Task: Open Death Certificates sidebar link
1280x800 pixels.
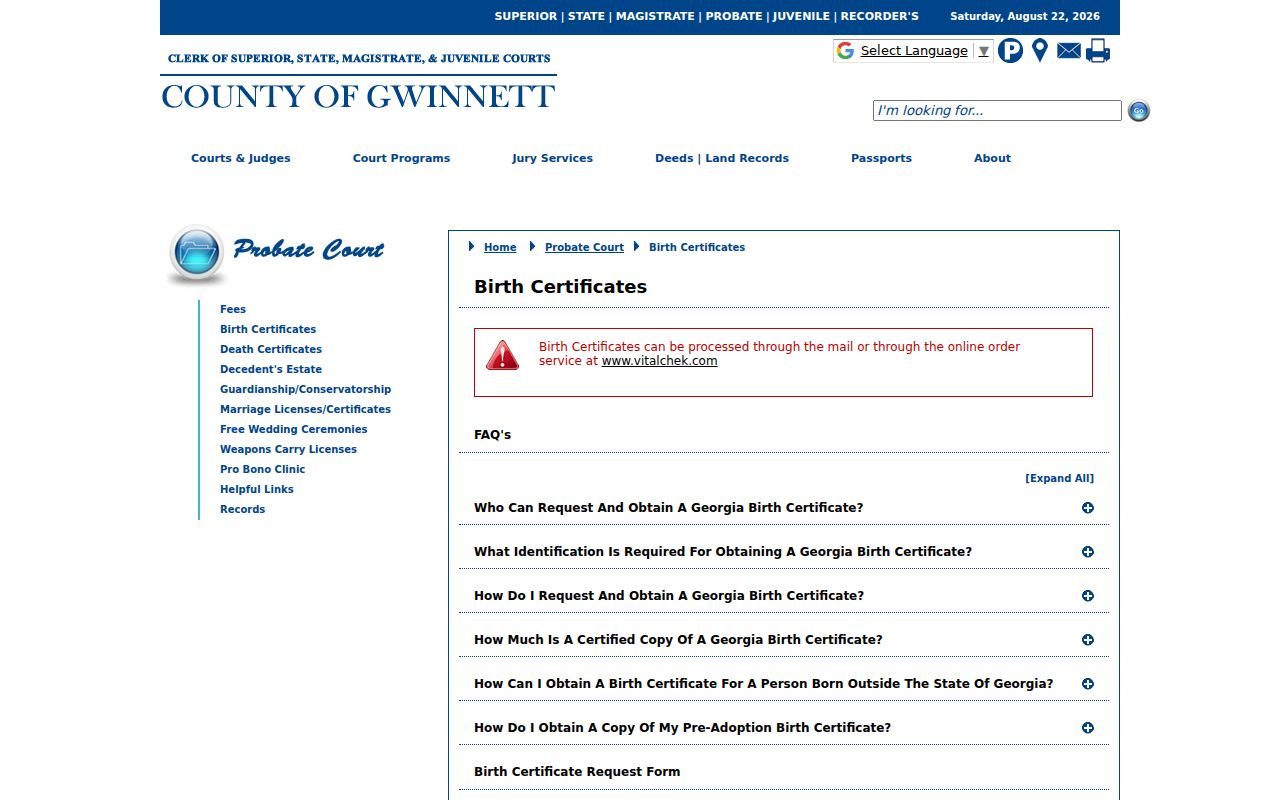Action: click(271, 349)
